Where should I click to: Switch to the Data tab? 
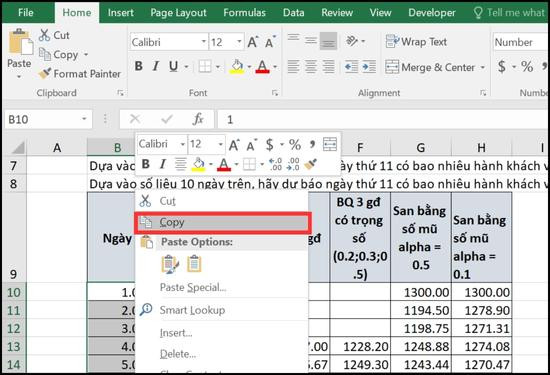(294, 13)
